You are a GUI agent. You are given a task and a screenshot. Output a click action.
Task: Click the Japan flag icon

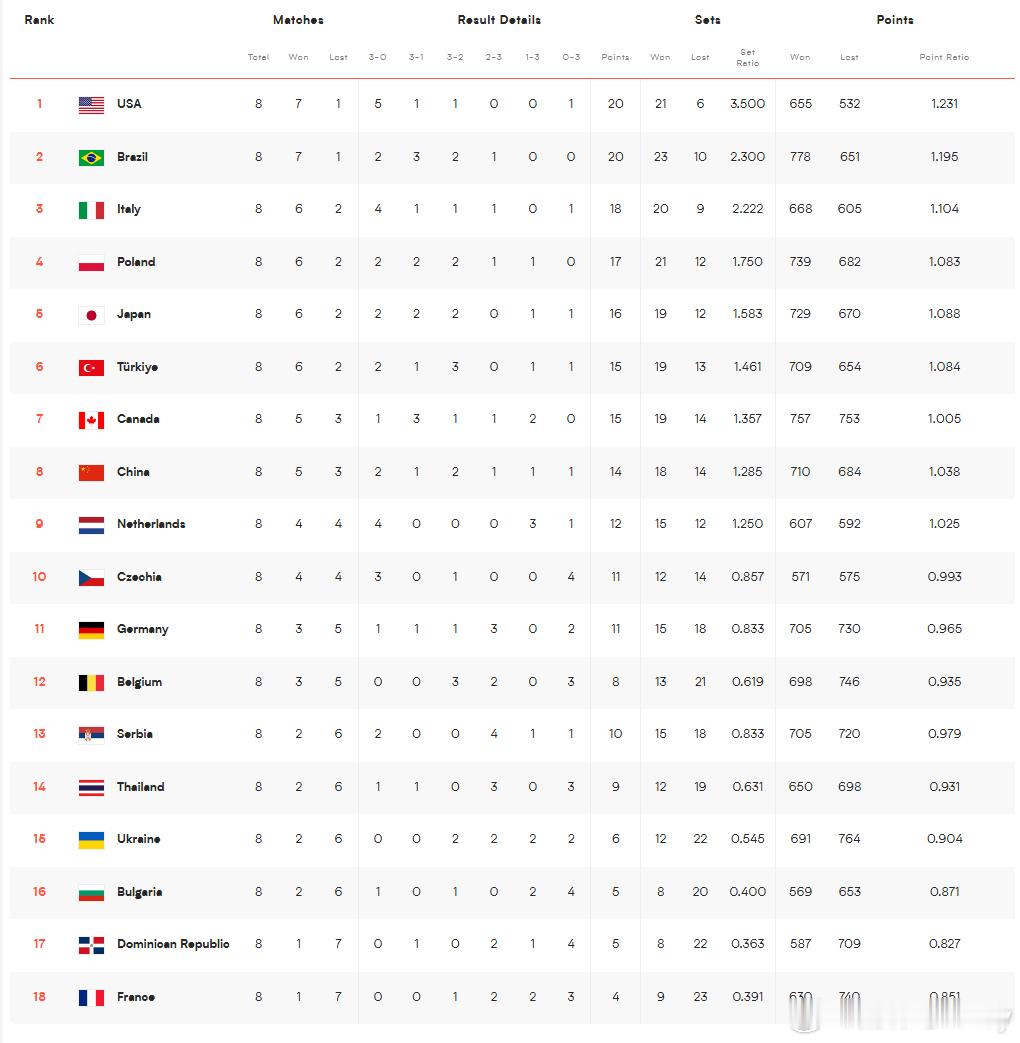[x=91, y=315]
